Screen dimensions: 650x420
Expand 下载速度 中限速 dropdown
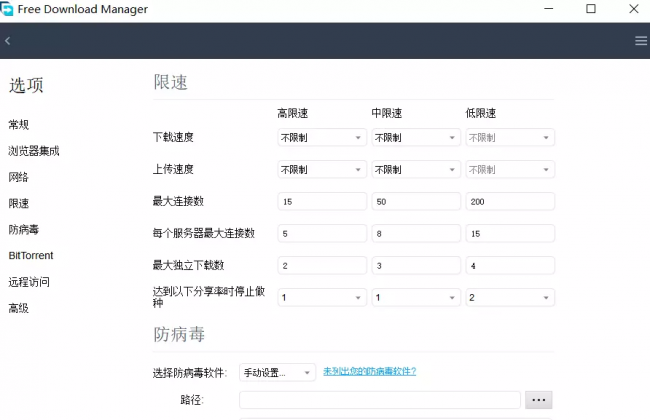click(416, 137)
